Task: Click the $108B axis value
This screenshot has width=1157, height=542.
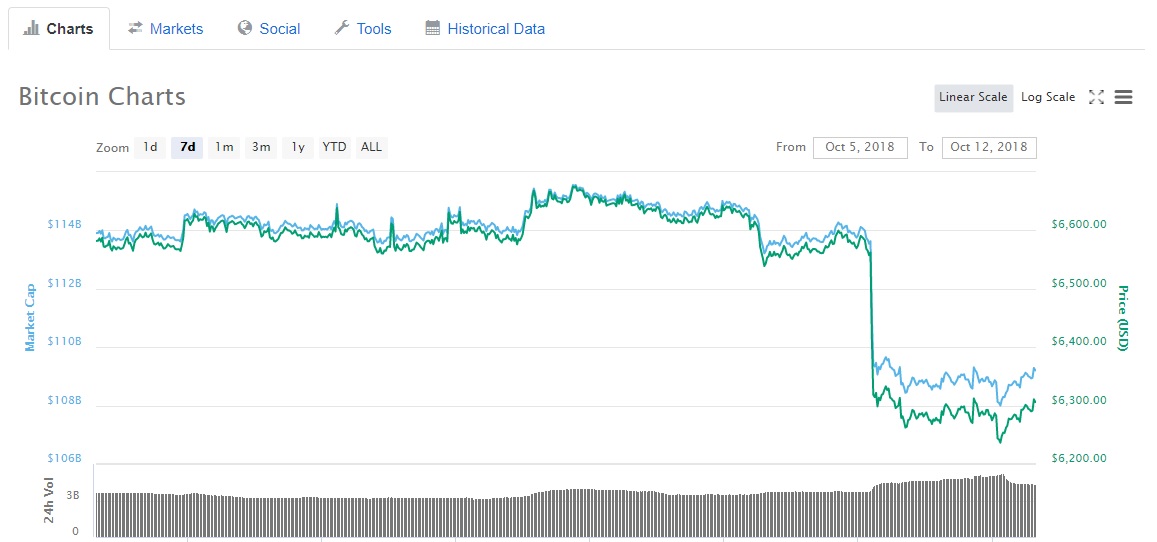Action: click(x=64, y=400)
